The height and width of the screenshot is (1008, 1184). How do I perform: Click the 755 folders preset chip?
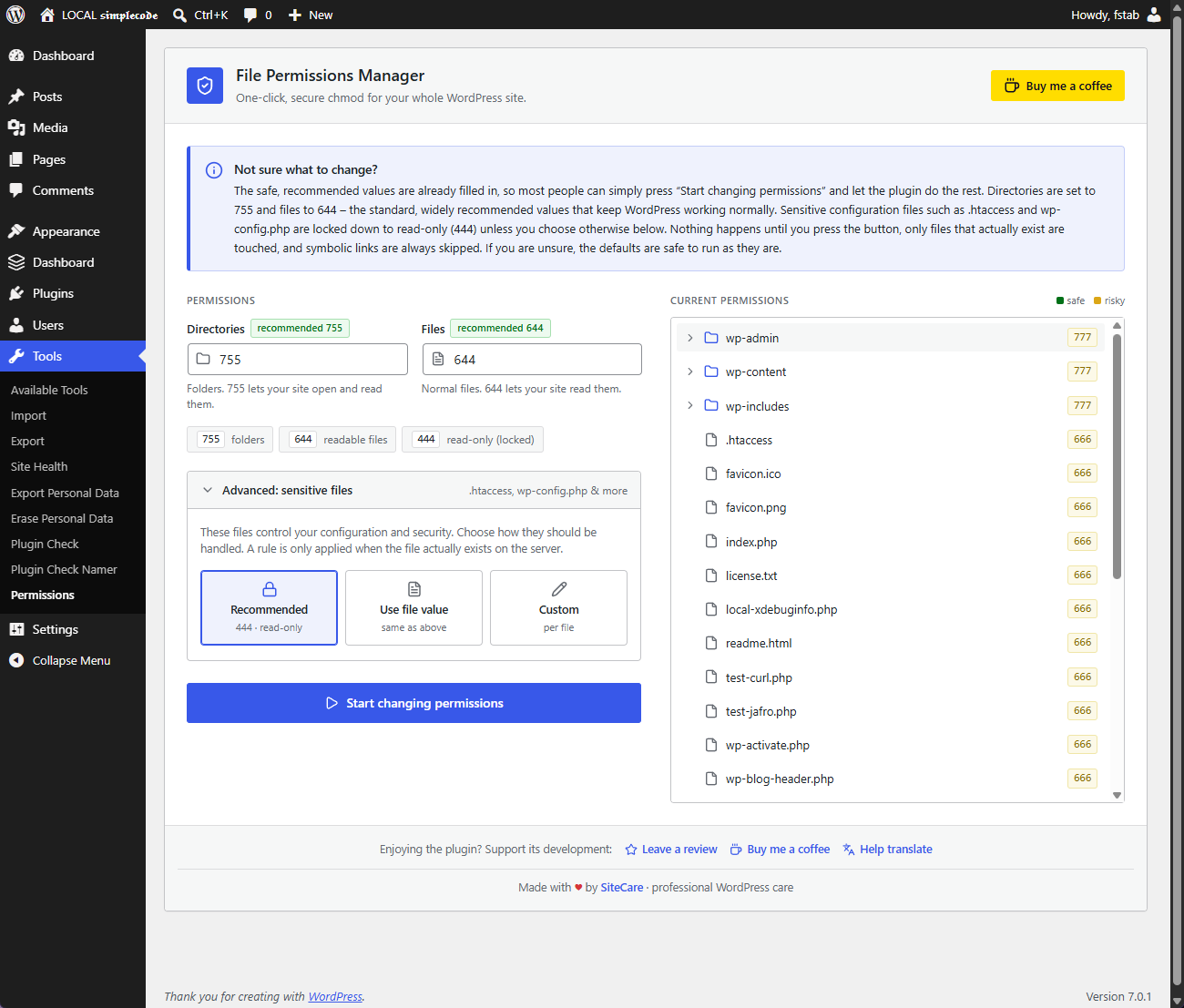(230, 440)
